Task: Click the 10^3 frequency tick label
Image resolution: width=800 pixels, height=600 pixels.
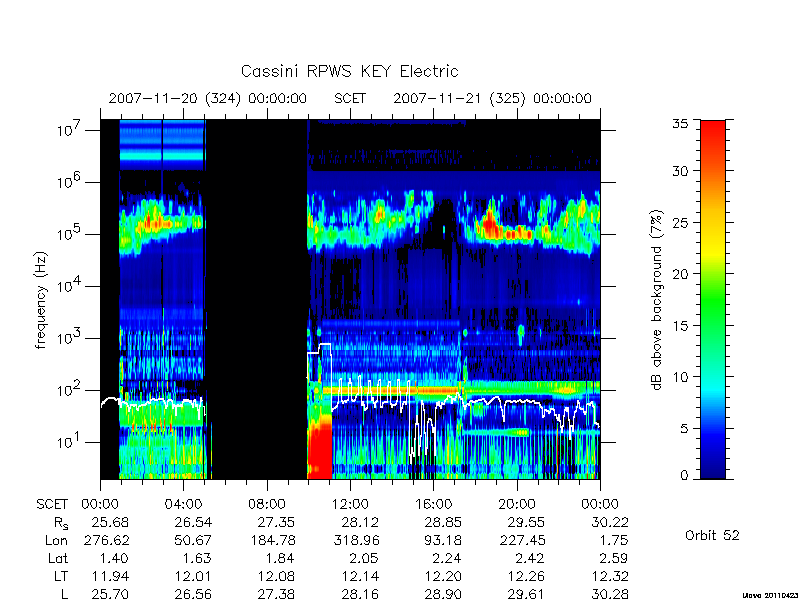Action: 71,337
